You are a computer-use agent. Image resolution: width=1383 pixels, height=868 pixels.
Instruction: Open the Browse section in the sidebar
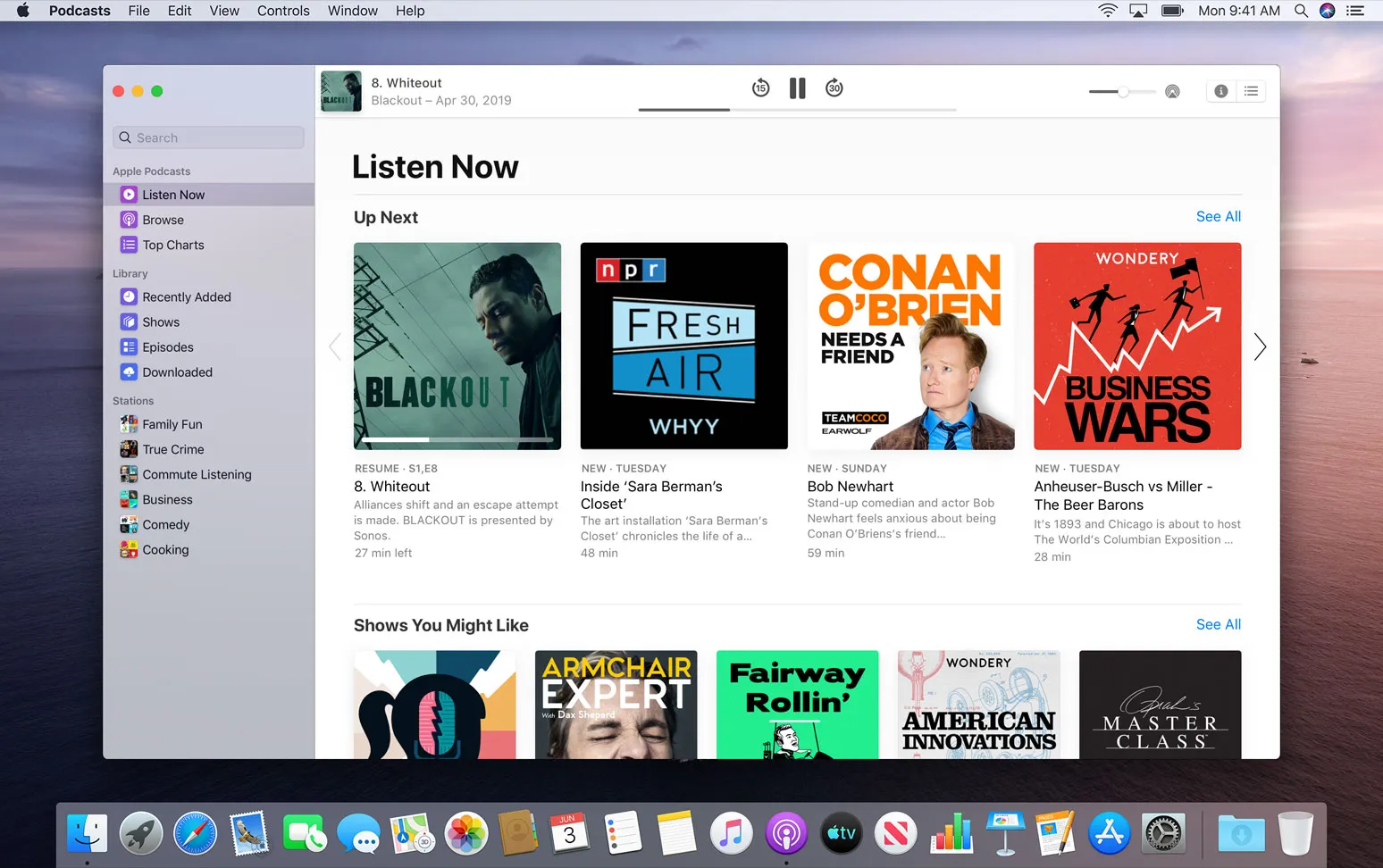pos(163,219)
